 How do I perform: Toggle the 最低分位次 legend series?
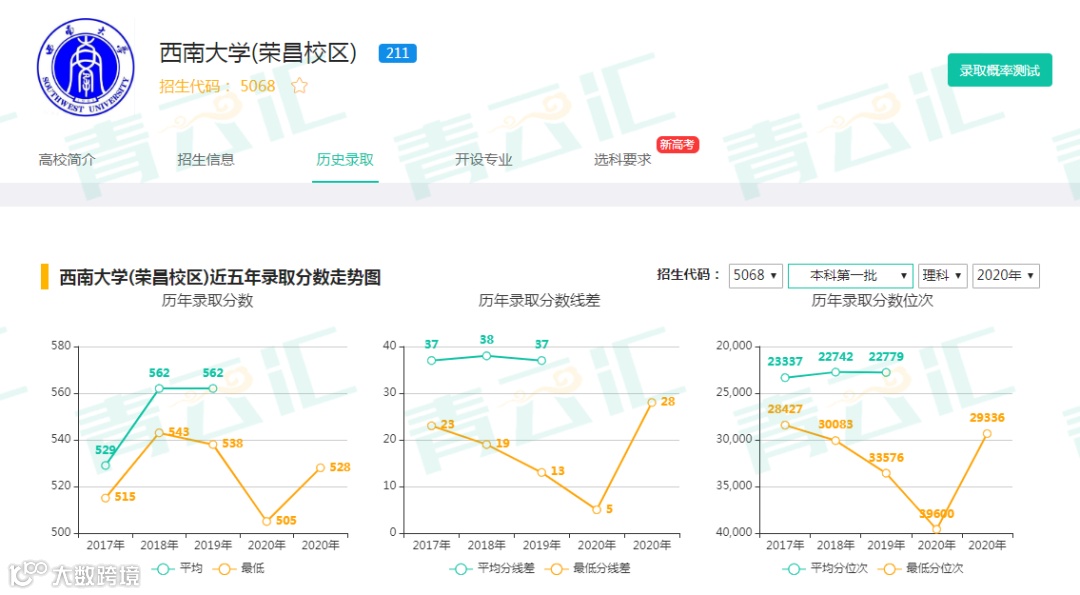click(920, 568)
